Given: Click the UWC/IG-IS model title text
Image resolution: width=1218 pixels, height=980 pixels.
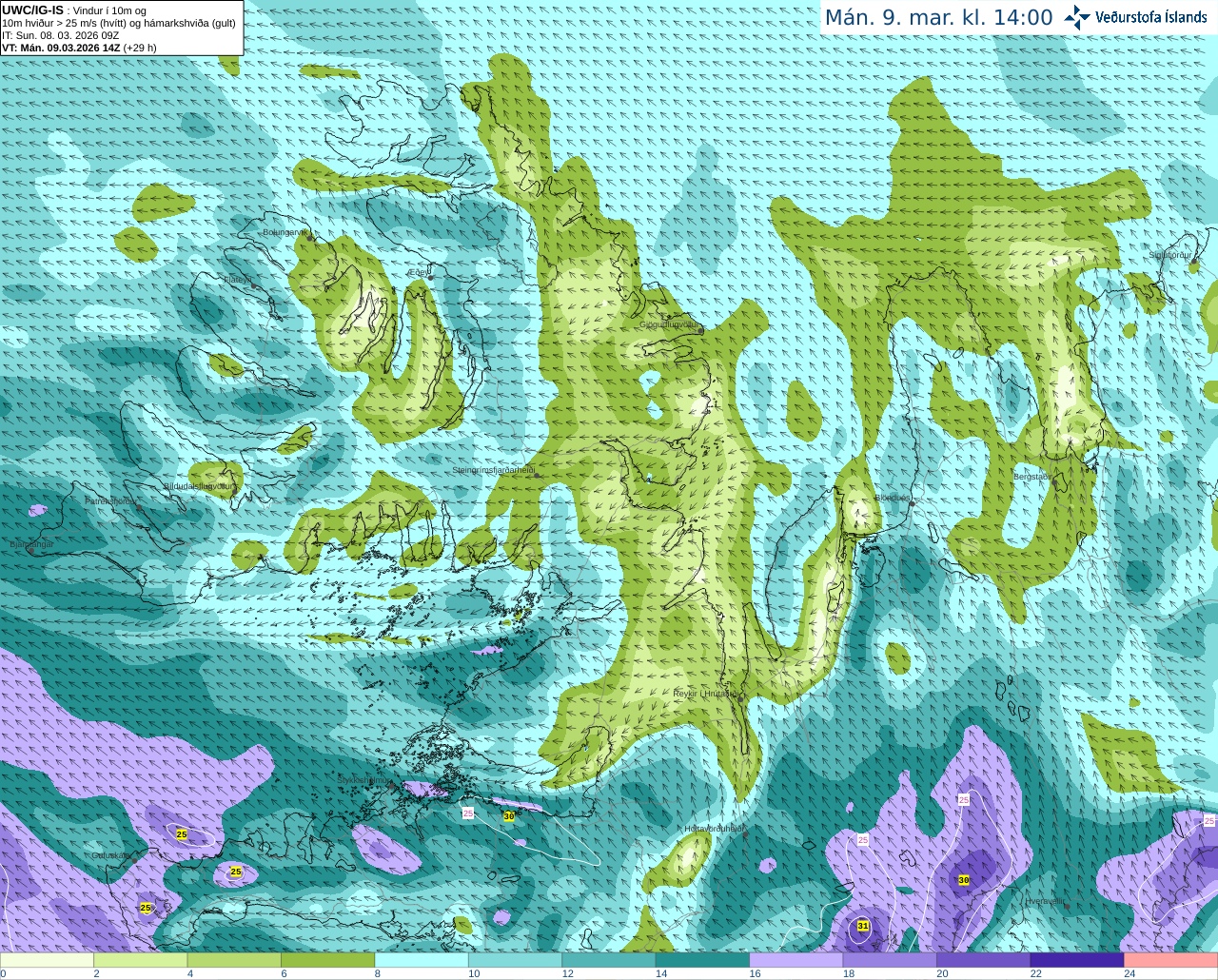Looking at the screenshot, I should 33,10.
